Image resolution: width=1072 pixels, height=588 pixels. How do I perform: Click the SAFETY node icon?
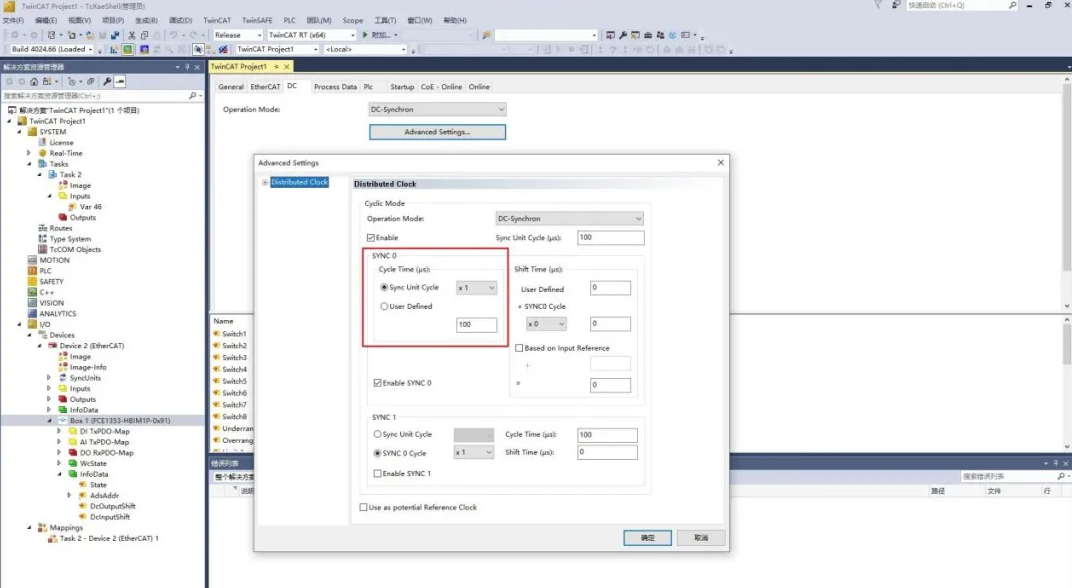(32, 282)
